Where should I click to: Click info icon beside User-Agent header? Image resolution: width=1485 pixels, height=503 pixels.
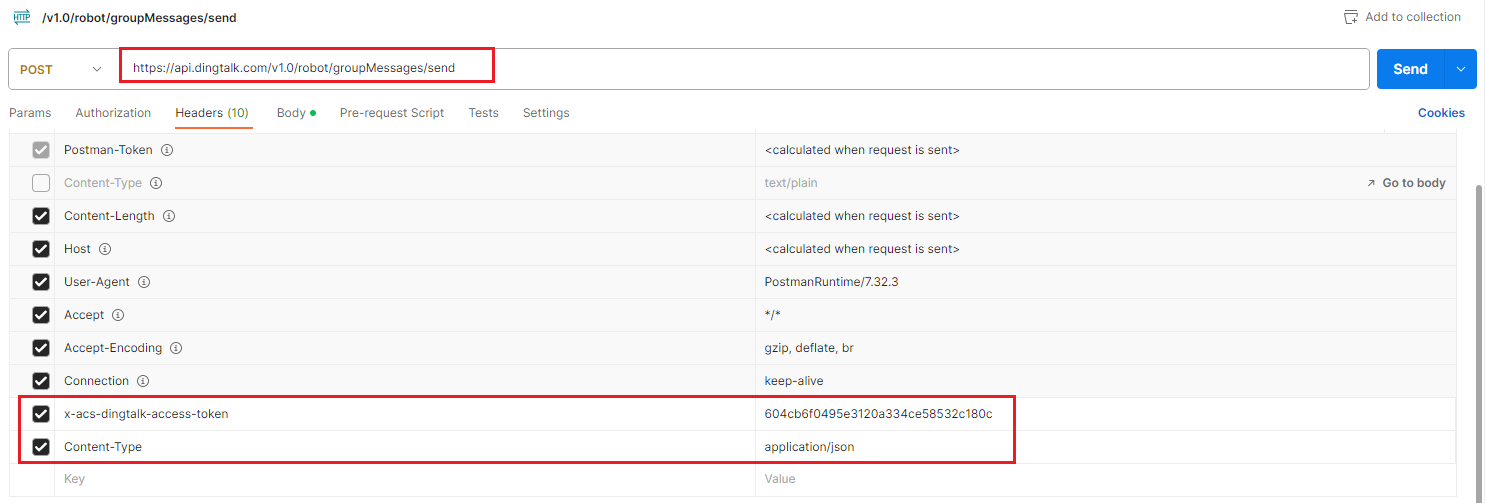click(x=144, y=282)
